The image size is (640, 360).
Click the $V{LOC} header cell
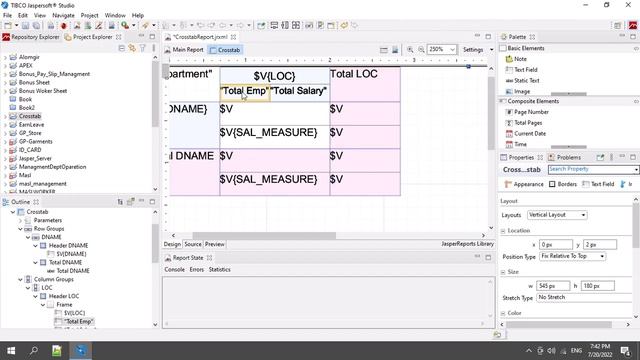[274, 76]
